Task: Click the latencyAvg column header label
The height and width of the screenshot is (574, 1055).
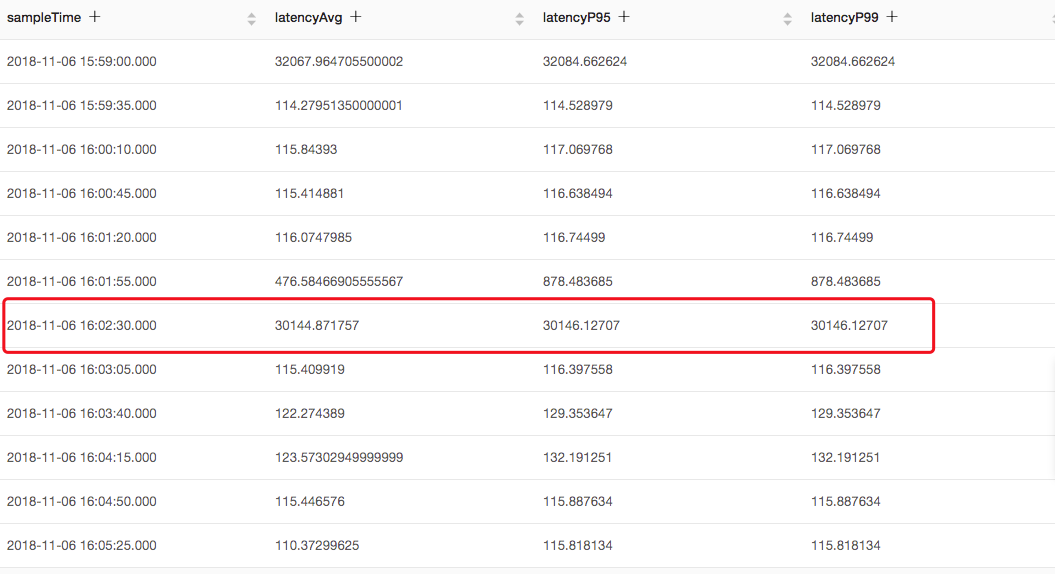Action: pos(308,17)
